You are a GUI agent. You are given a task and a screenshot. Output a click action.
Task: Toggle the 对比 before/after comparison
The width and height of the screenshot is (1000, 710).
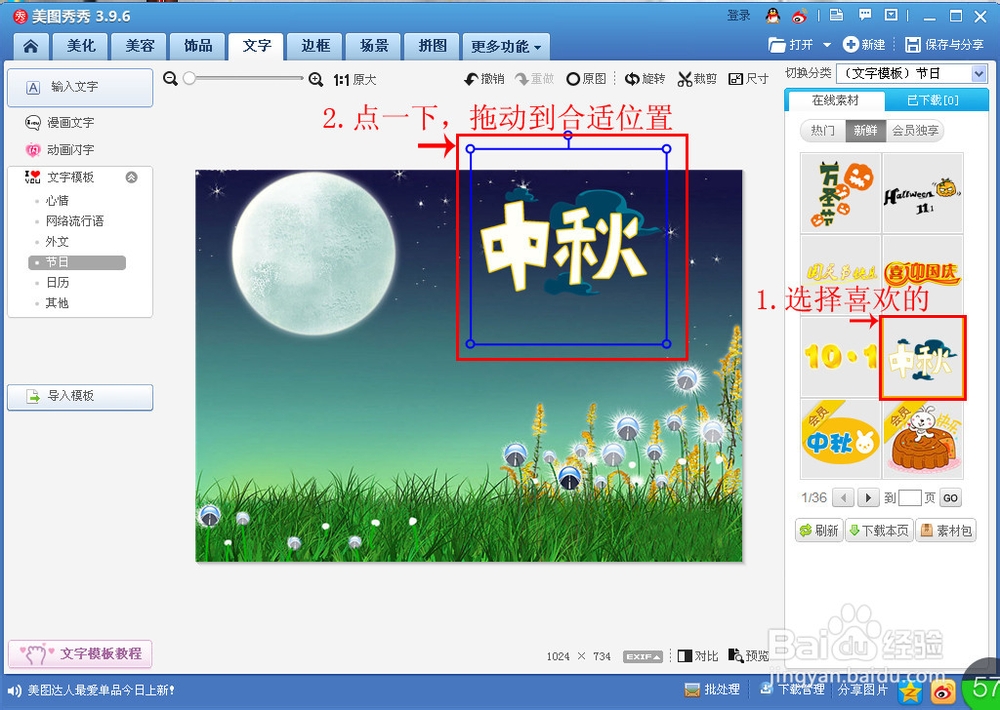point(697,656)
